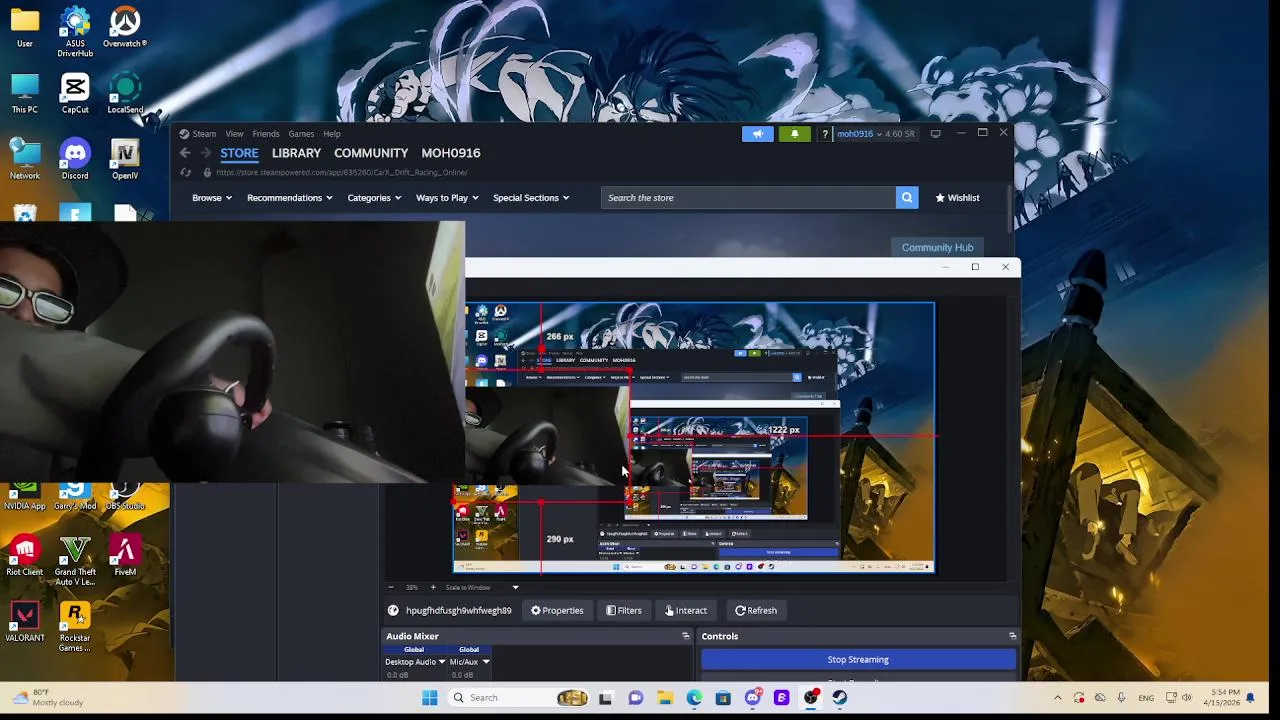Image resolution: width=1280 pixels, height=720 pixels.
Task: Open Rockstar Games Launcher desktop shortcut
Action: 75,627
